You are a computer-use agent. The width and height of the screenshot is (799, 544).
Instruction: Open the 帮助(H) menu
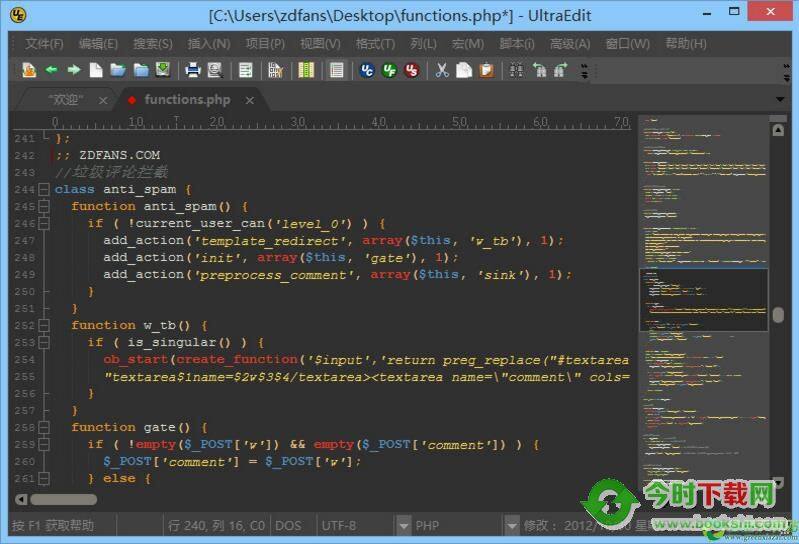coord(686,44)
